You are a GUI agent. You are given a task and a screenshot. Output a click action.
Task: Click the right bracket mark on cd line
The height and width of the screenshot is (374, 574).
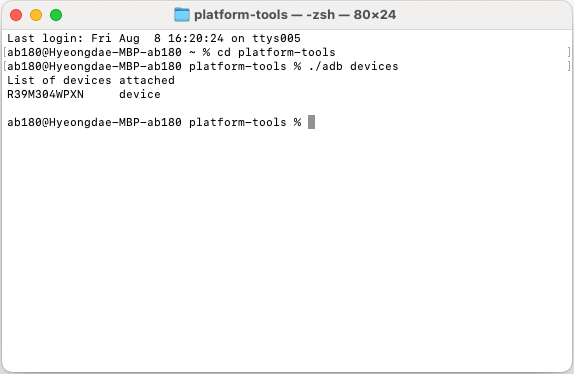pyautogui.click(x=569, y=52)
